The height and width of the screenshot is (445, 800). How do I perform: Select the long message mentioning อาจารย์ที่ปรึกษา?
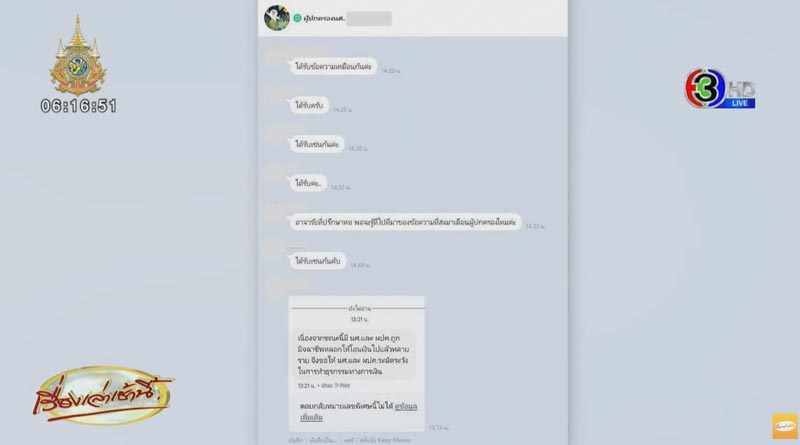click(x=406, y=222)
